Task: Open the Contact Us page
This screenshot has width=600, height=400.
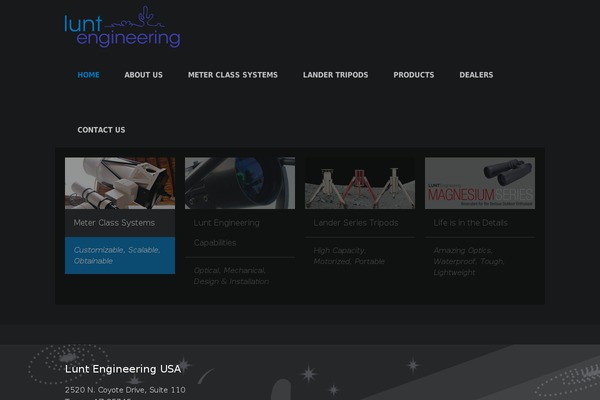Action: (x=101, y=130)
